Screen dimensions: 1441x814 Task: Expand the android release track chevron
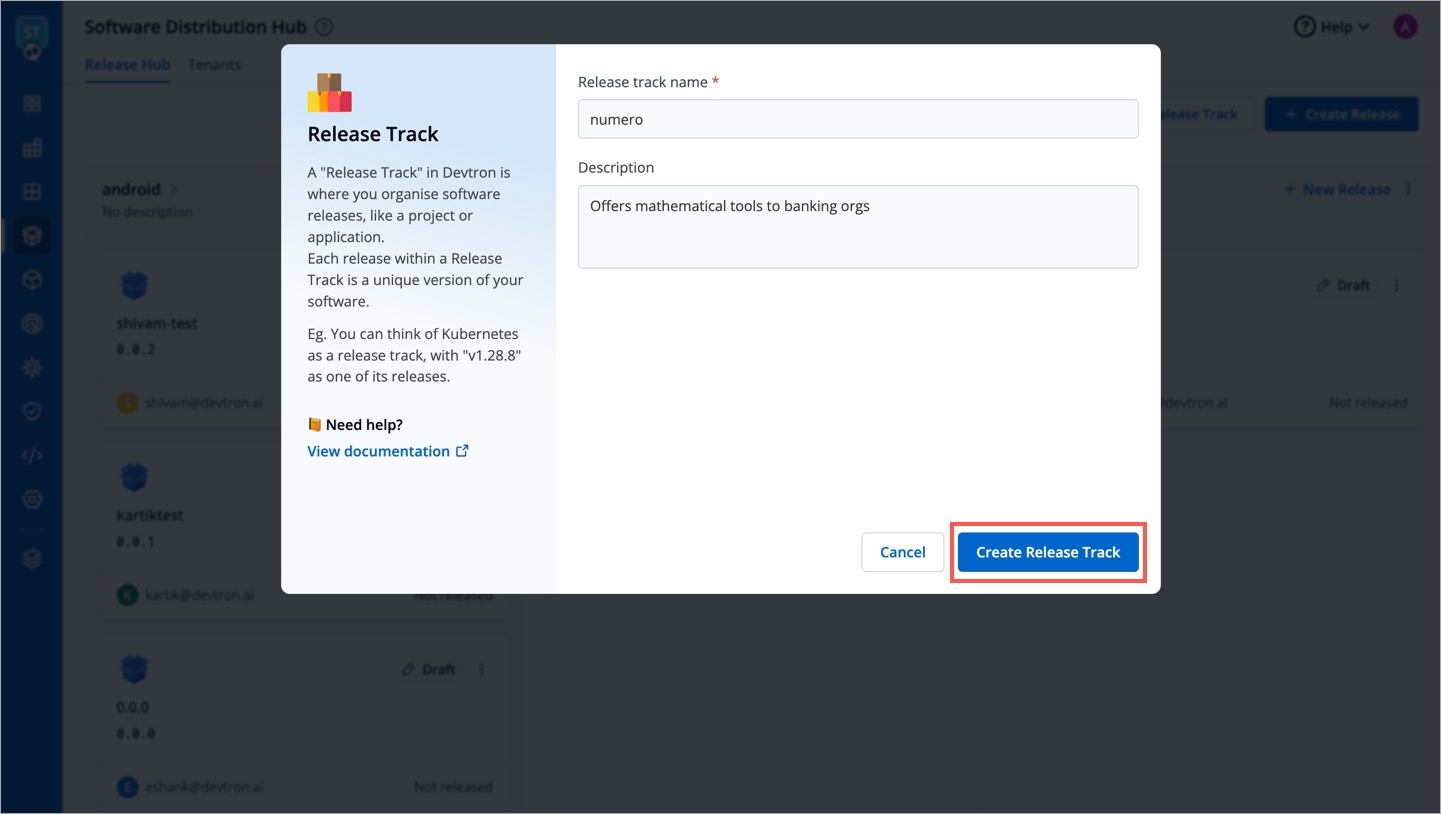coord(174,189)
